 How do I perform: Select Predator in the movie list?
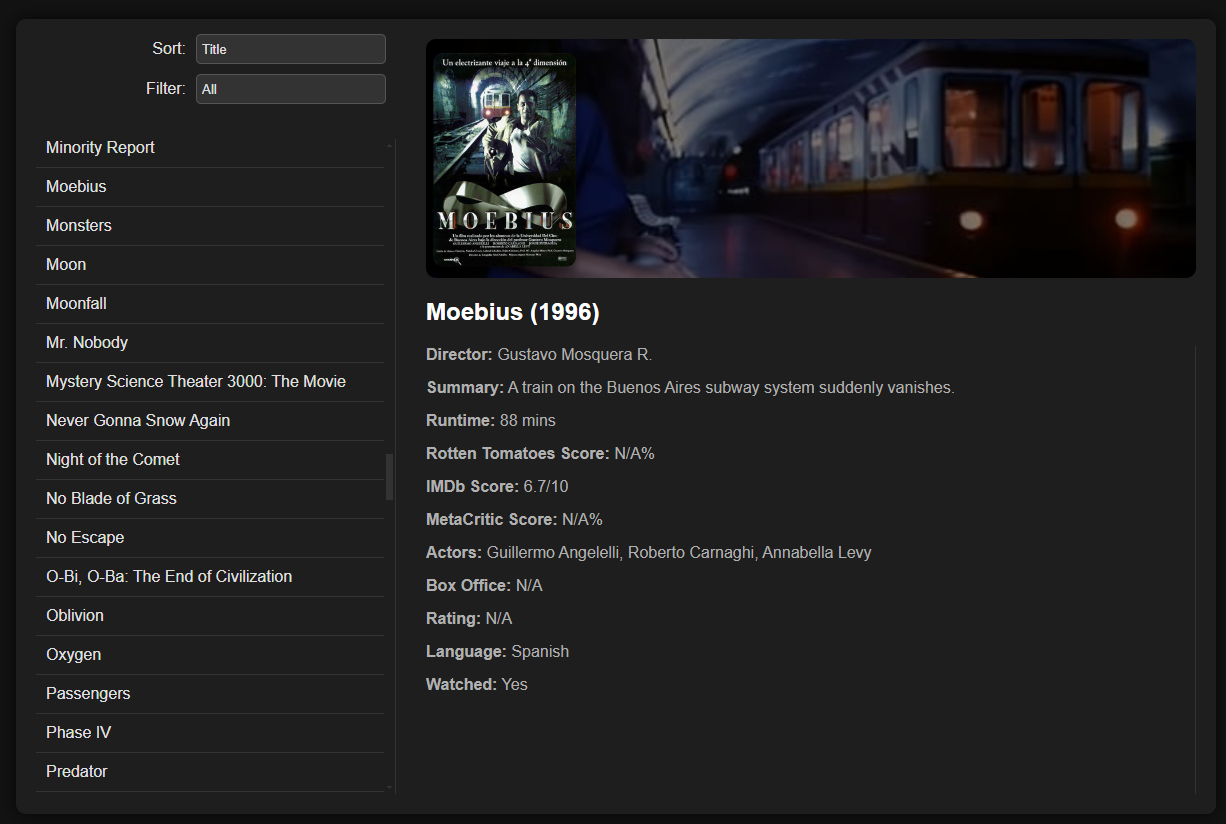pos(210,772)
